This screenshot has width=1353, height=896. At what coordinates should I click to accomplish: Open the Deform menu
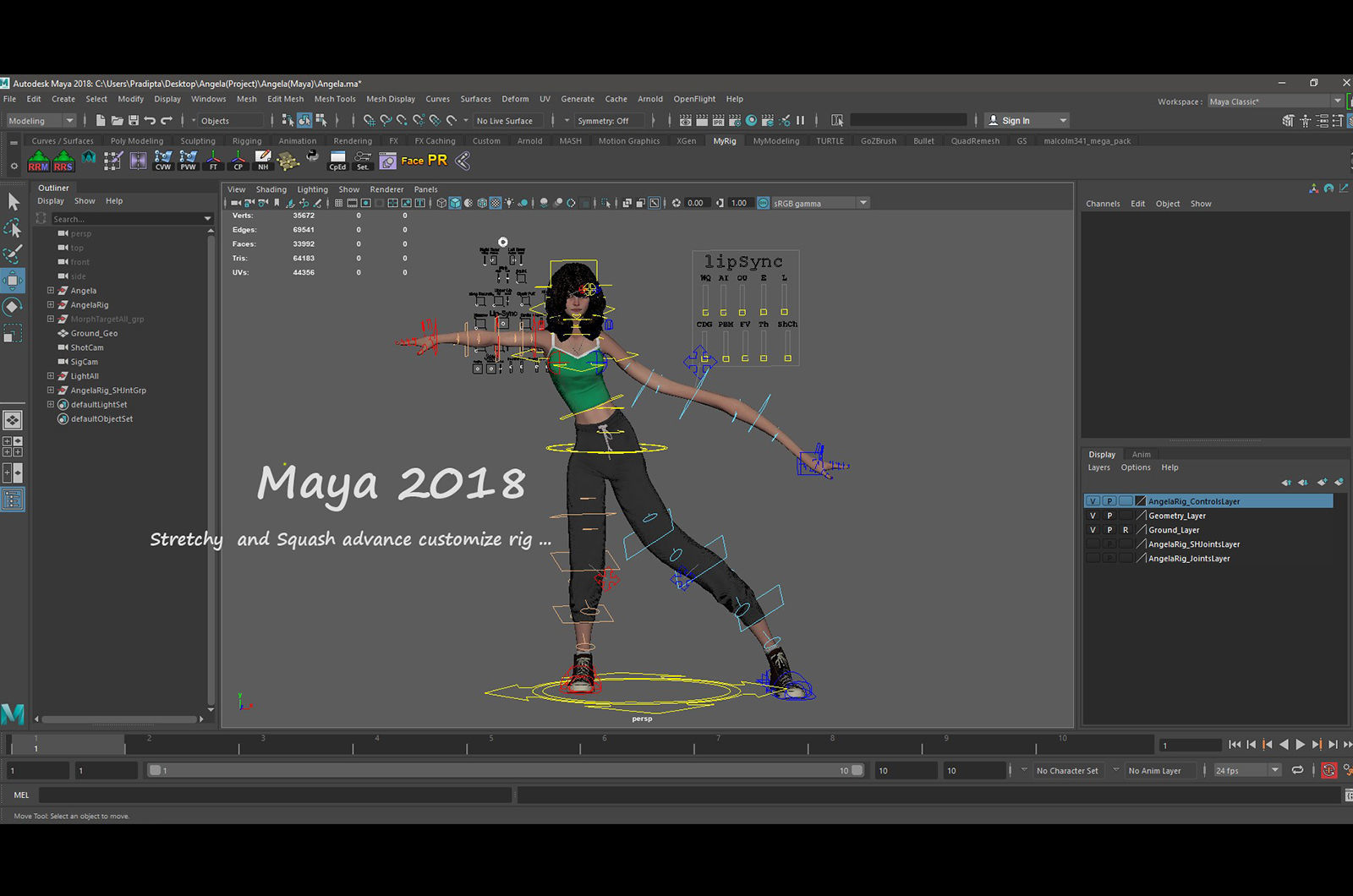pyautogui.click(x=515, y=99)
